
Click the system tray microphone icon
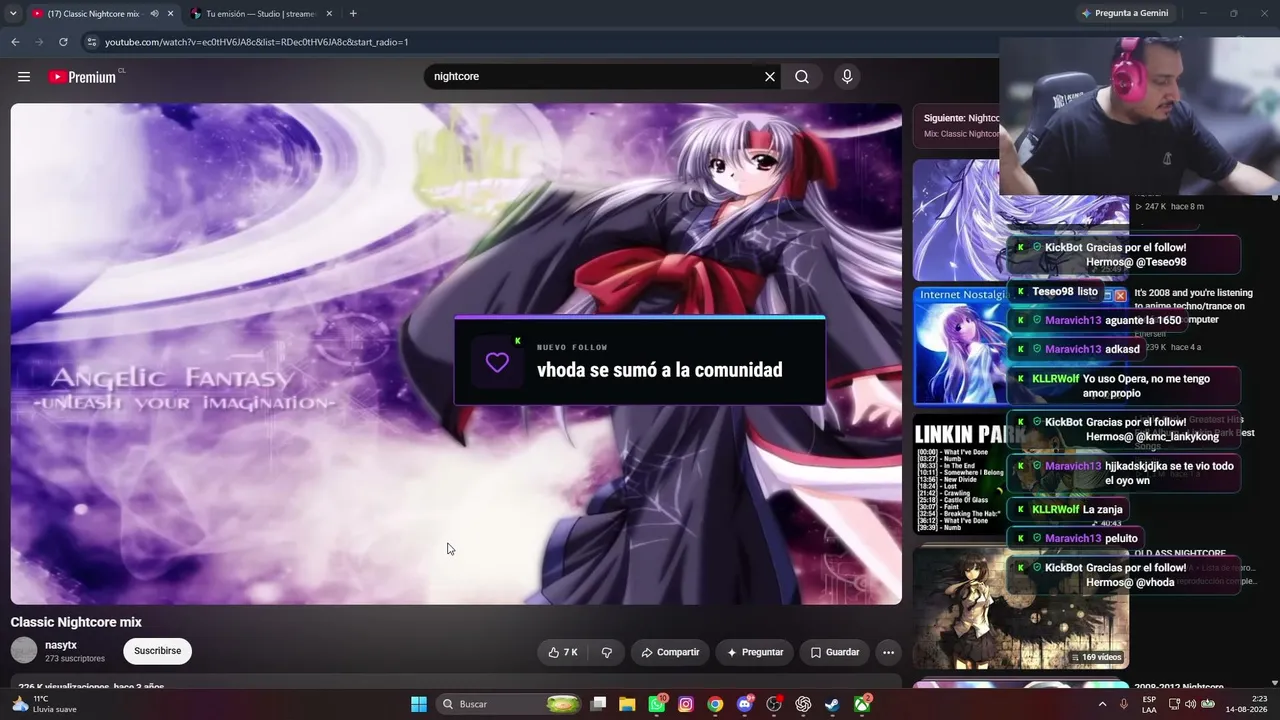tap(1124, 704)
